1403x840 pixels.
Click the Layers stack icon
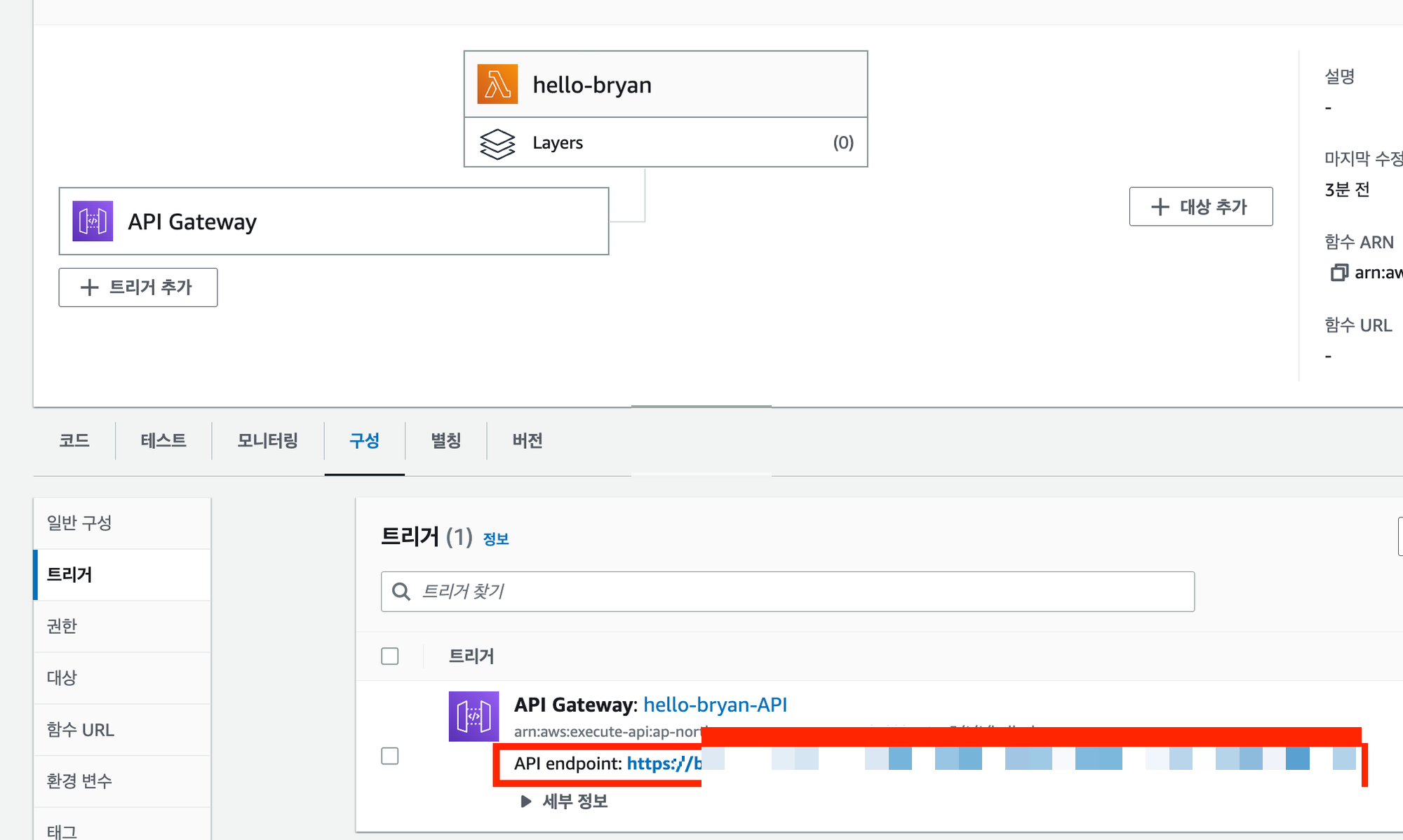(x=497, y=143)
